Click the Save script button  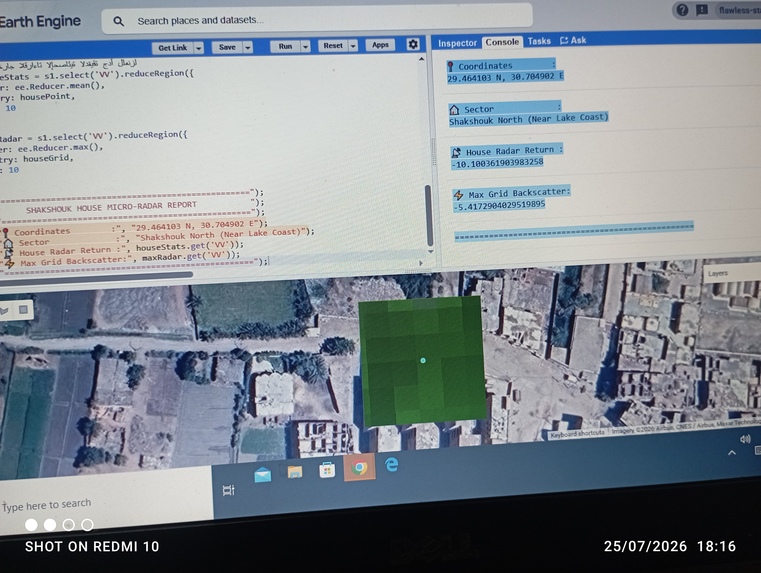(227, 47)
